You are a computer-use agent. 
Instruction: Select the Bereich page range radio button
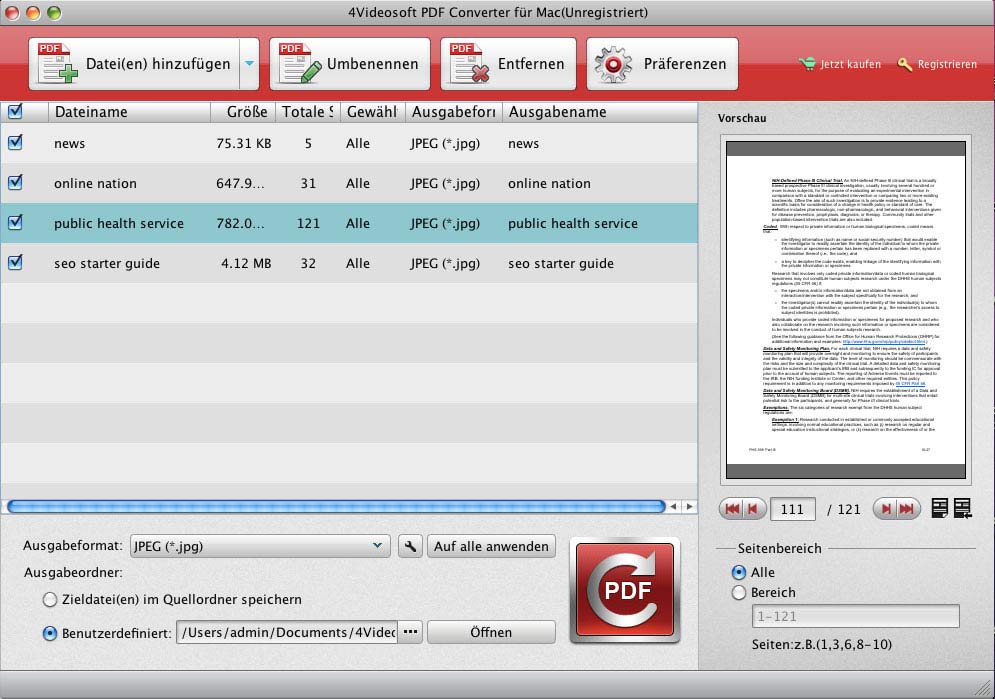click(739, 593)
